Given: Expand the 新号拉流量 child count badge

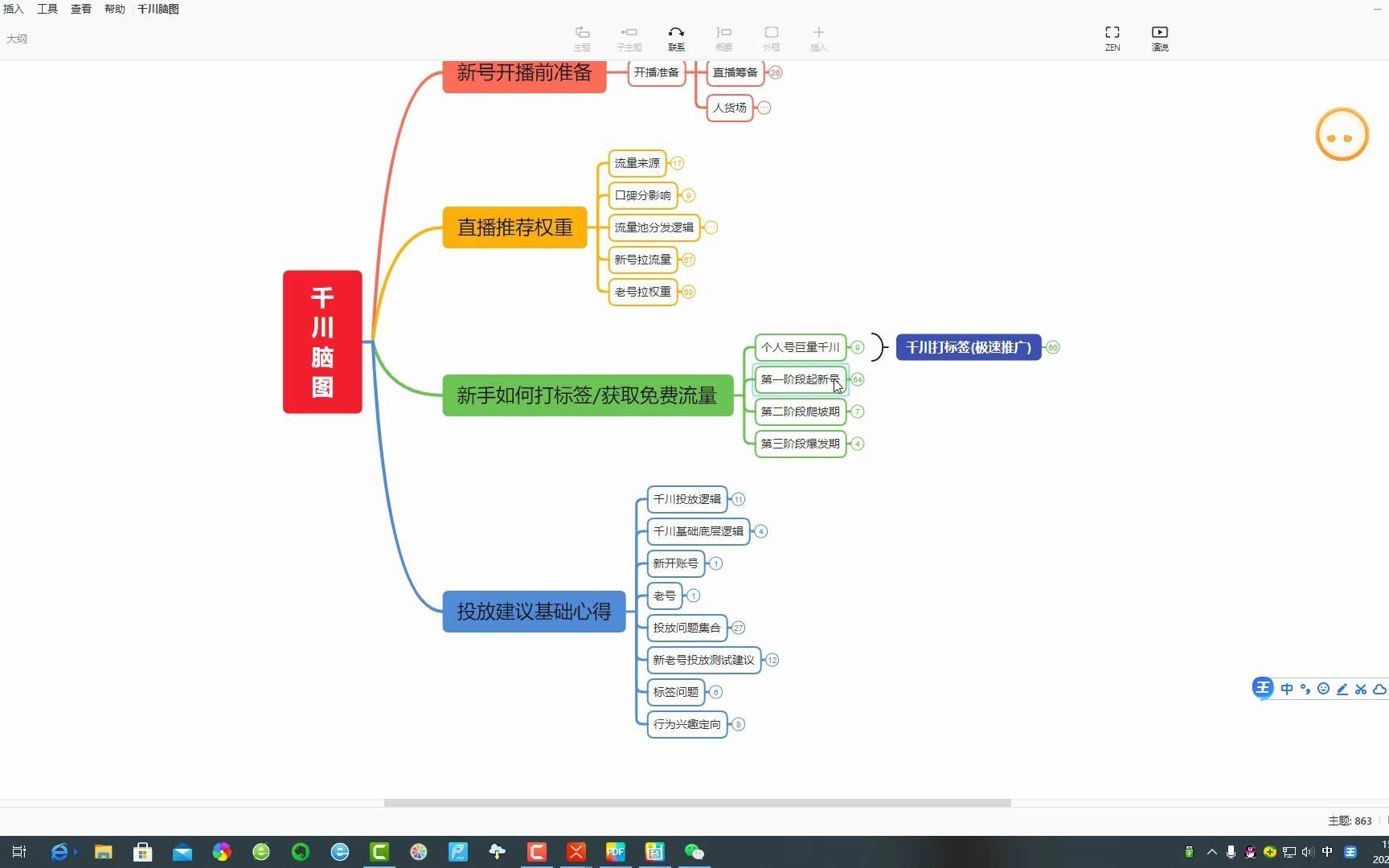Looking at the screenshot, I should click(689, 260).
